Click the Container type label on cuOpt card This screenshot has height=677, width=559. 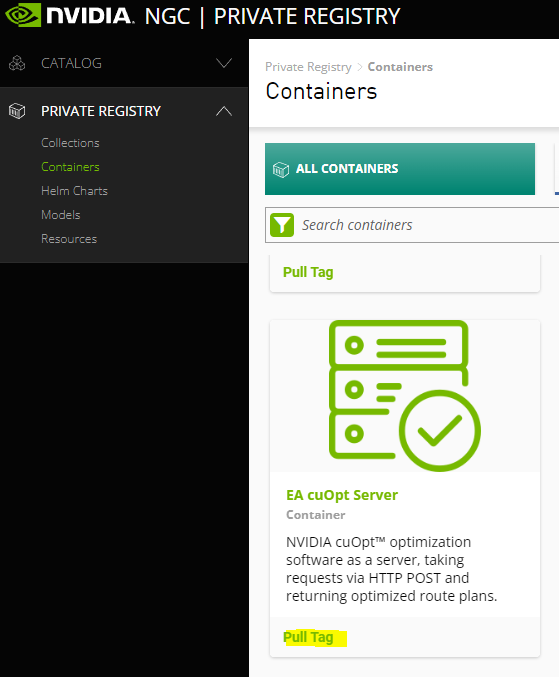pyautogui.click(x=316, y=515)
